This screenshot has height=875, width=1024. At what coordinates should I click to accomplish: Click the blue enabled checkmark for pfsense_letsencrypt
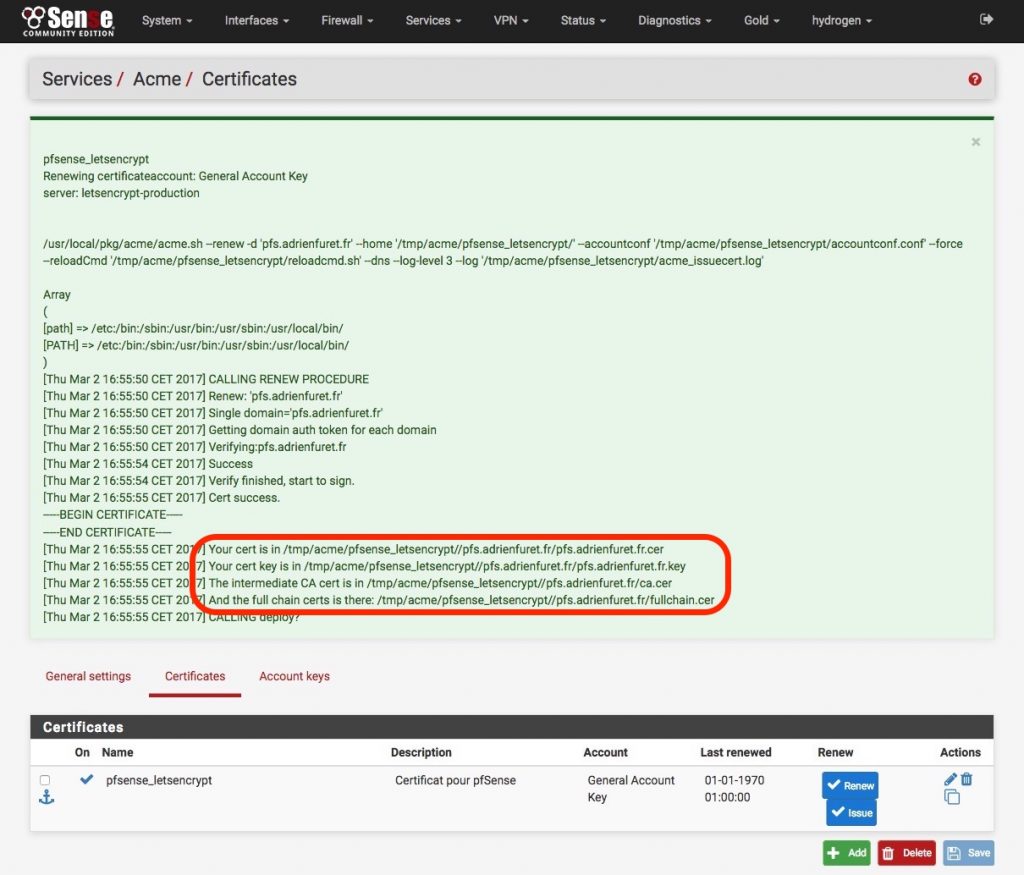tap(86, 779)
